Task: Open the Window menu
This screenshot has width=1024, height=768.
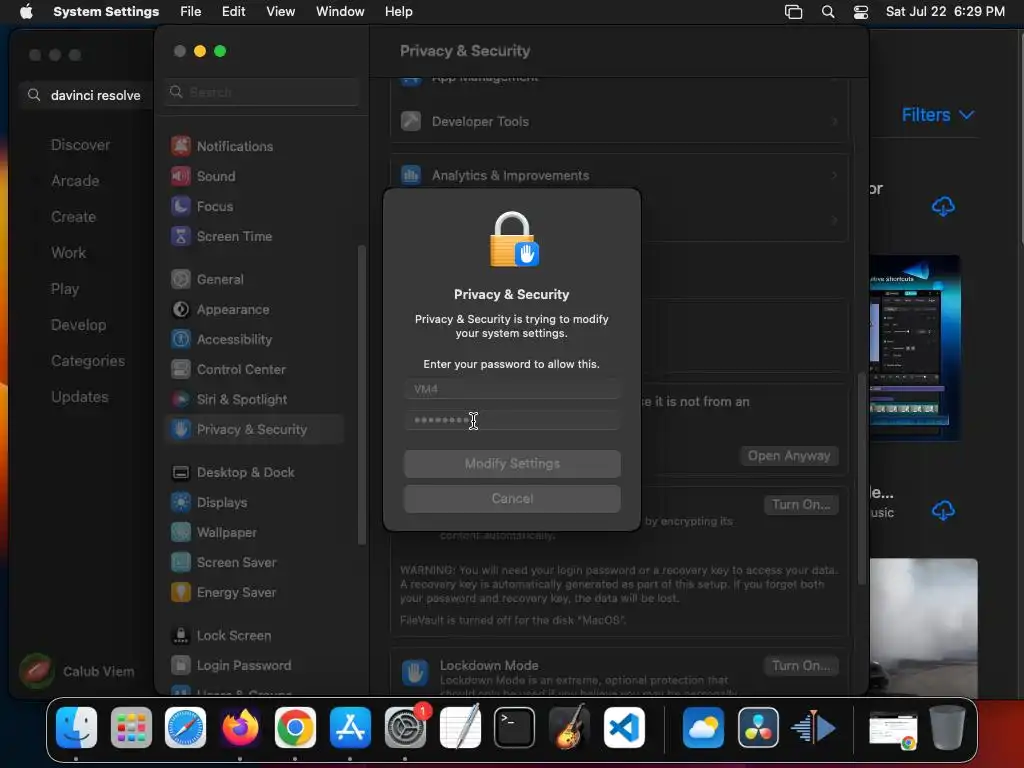Action: pyautogui.click(x=340, y=12)
